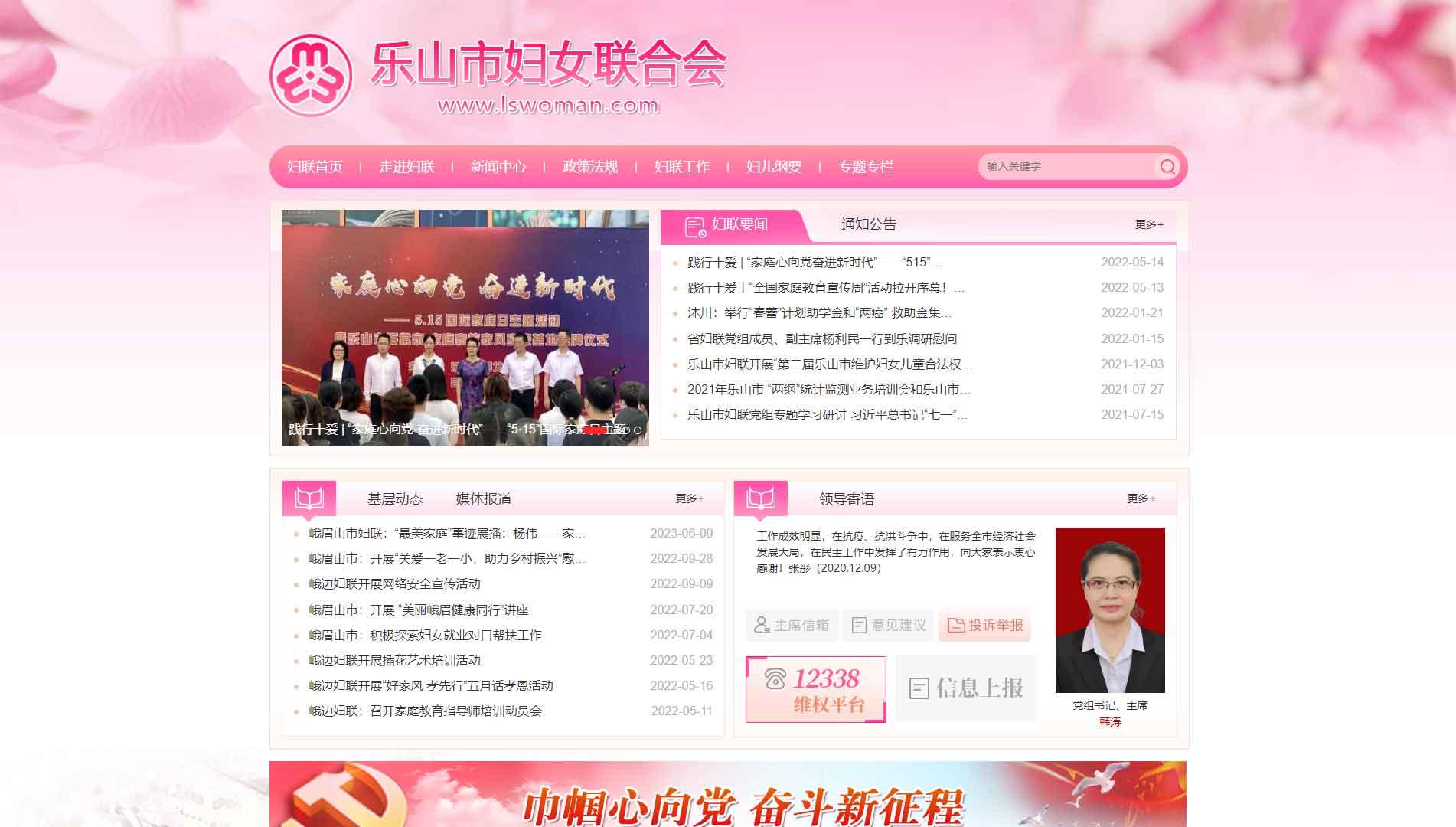
Task: Click the telephone icon on 12338 banner
Action: click(x=775, y=678)
